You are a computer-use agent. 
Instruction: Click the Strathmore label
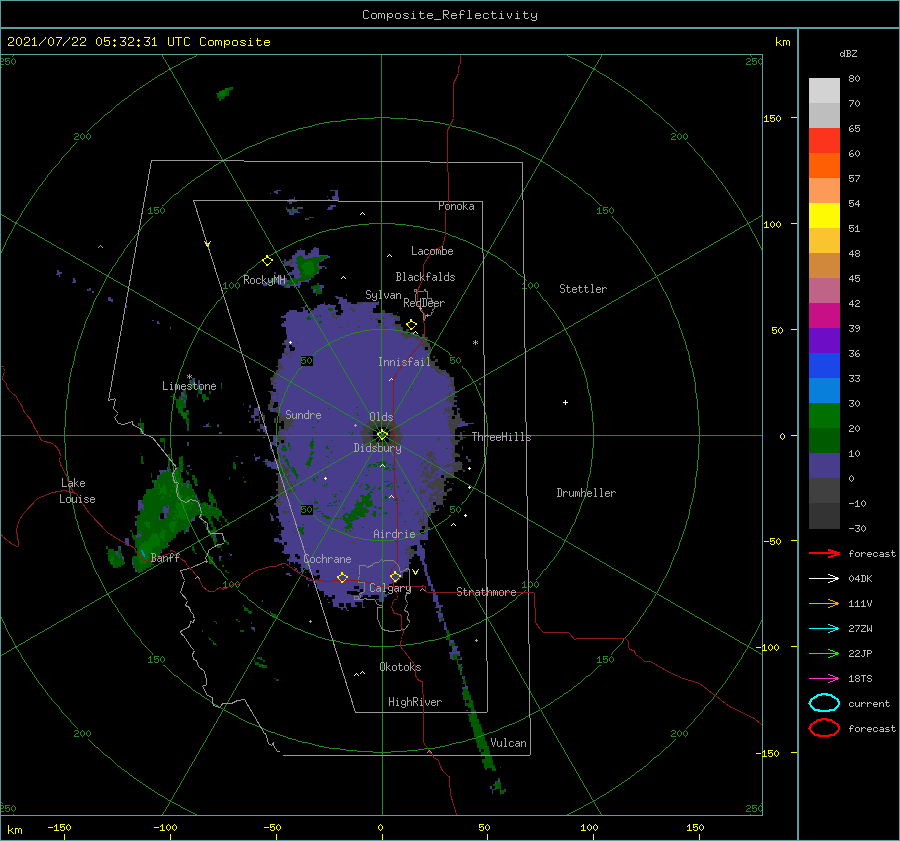coord(486,592)
